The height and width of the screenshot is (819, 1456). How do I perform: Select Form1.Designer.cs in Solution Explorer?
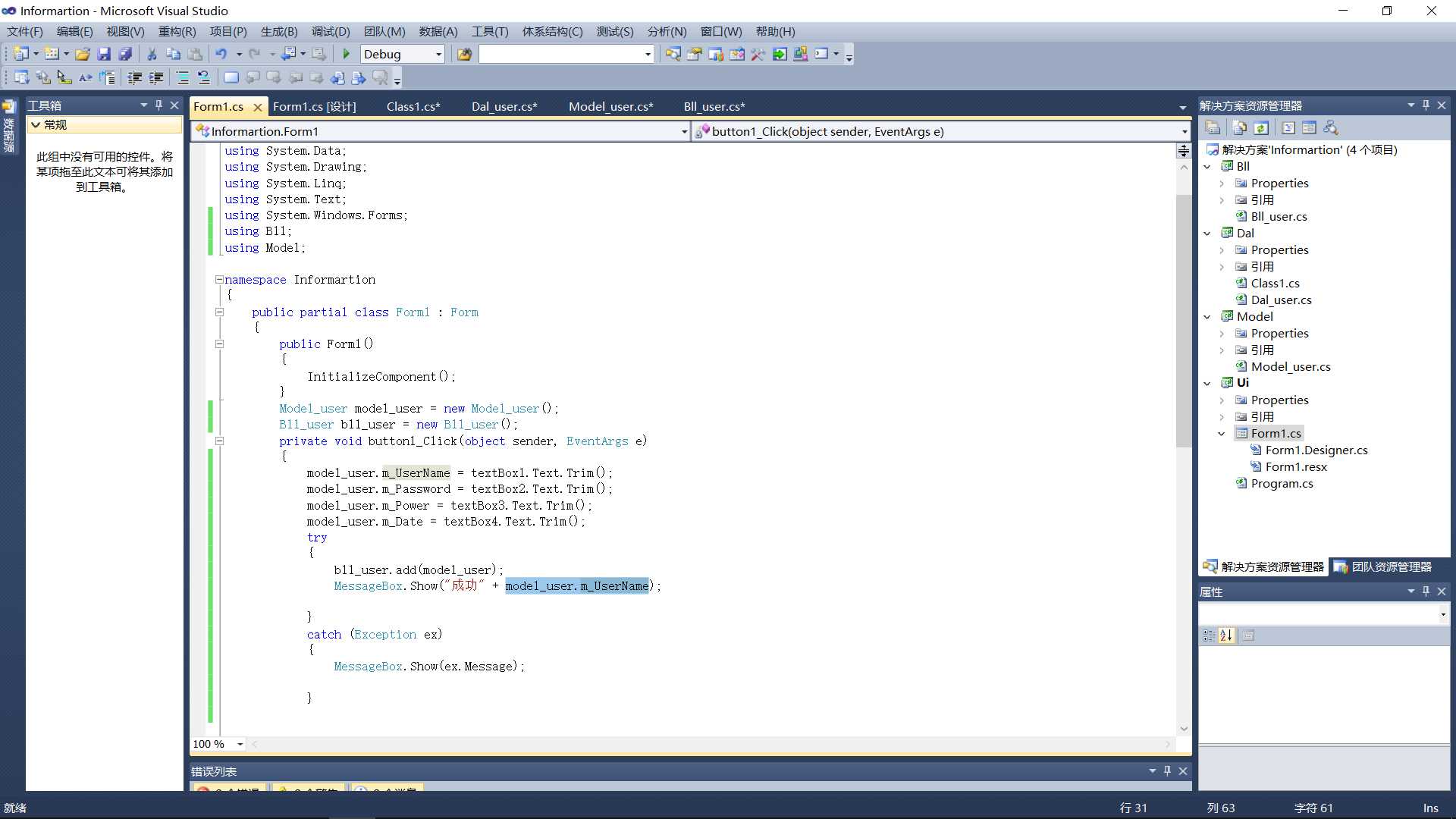pos(1316,450)
